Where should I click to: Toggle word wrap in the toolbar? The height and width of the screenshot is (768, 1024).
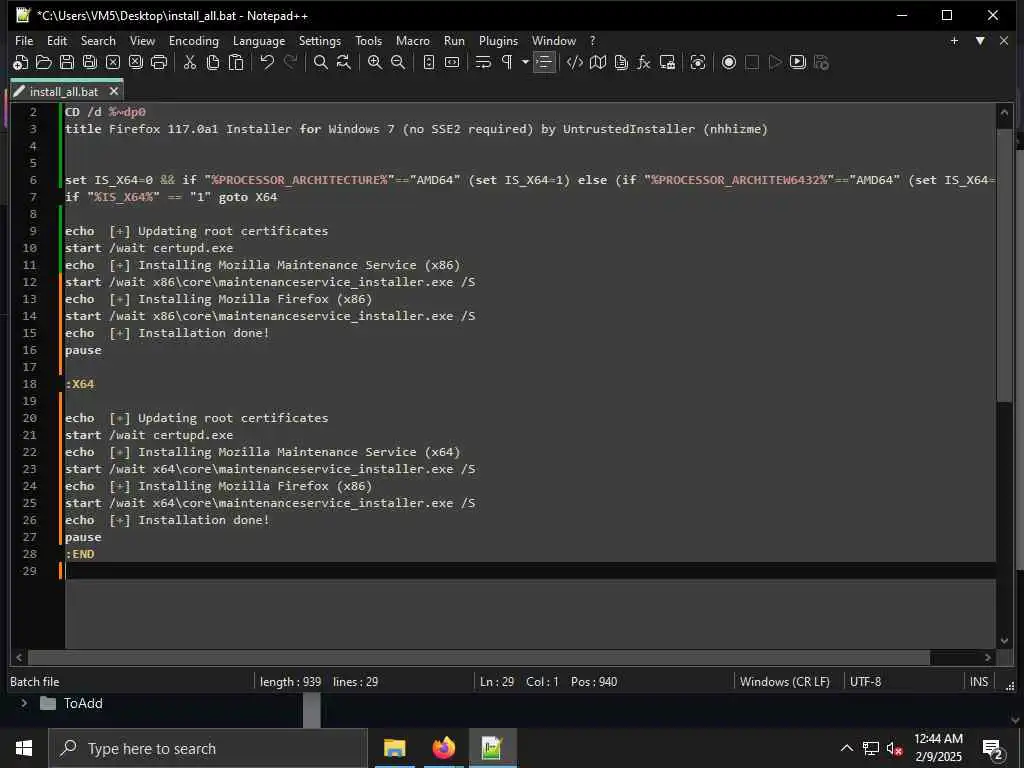click(483, 62)
